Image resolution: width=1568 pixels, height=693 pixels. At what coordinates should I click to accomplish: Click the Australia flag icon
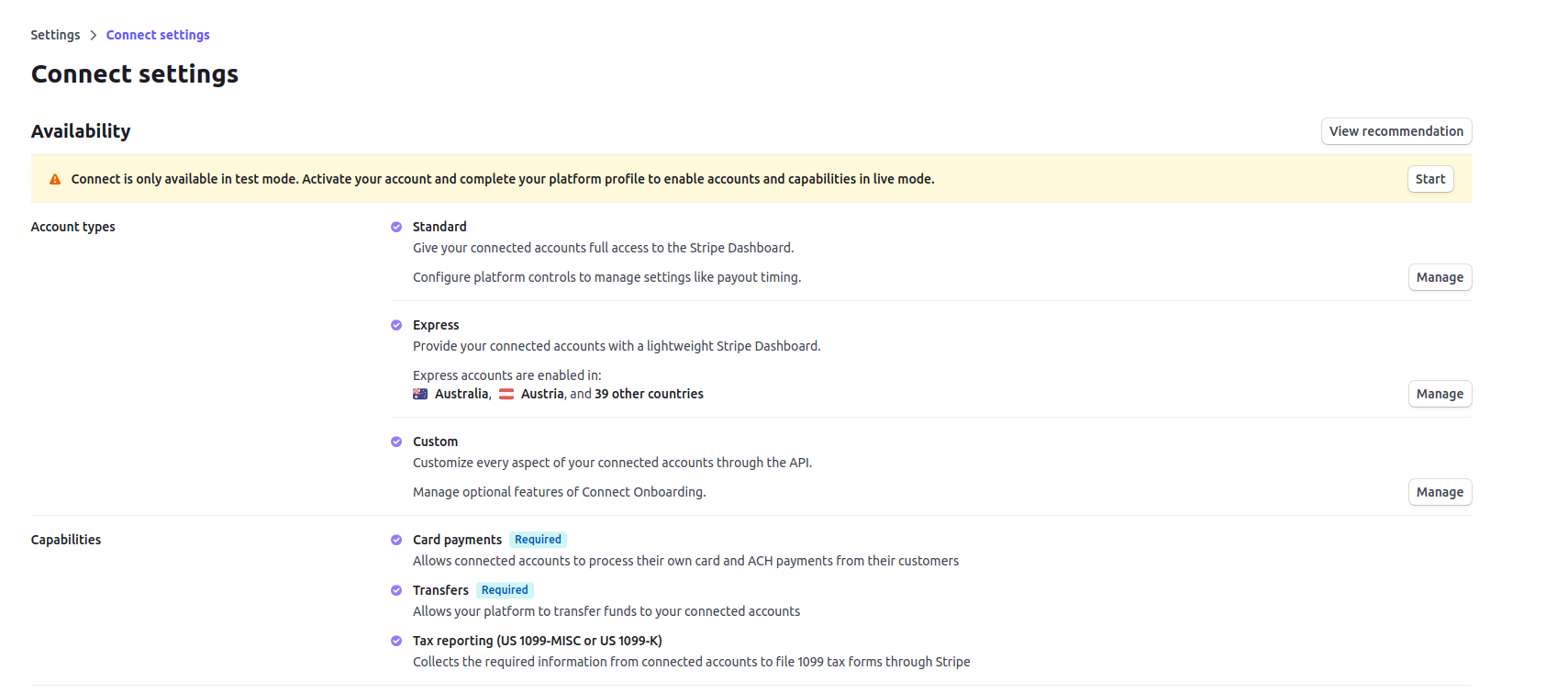coord(420,394)
